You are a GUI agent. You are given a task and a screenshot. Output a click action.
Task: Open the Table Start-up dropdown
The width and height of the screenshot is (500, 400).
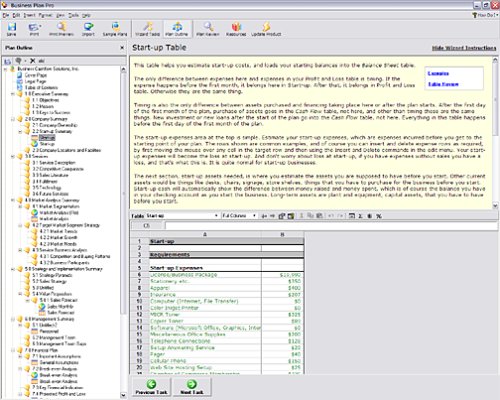pyautogui.click(x=216, y=216)
